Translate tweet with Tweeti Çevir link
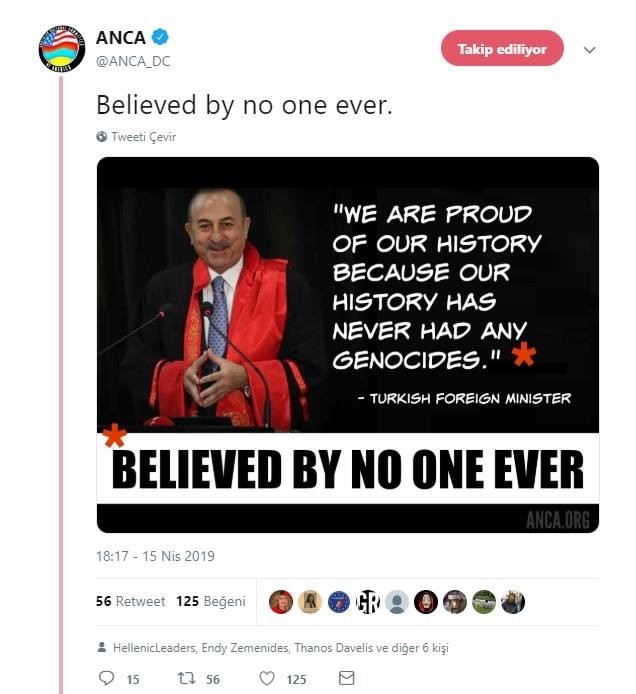The width and height of the screenshot is (636, 694). pos(143,137)
